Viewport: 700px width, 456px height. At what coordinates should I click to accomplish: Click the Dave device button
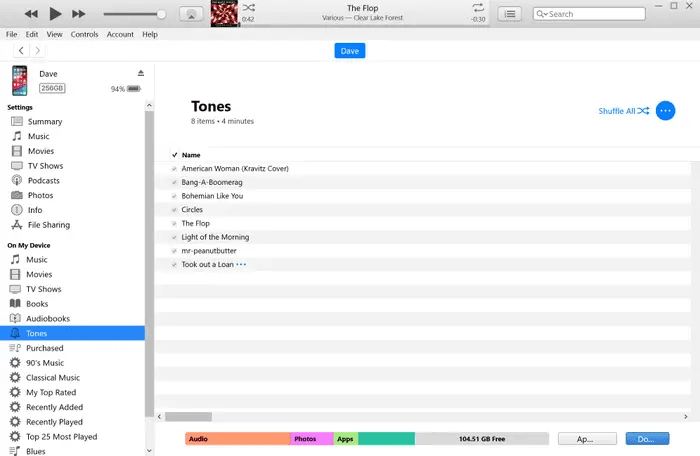tap(350, 51)
